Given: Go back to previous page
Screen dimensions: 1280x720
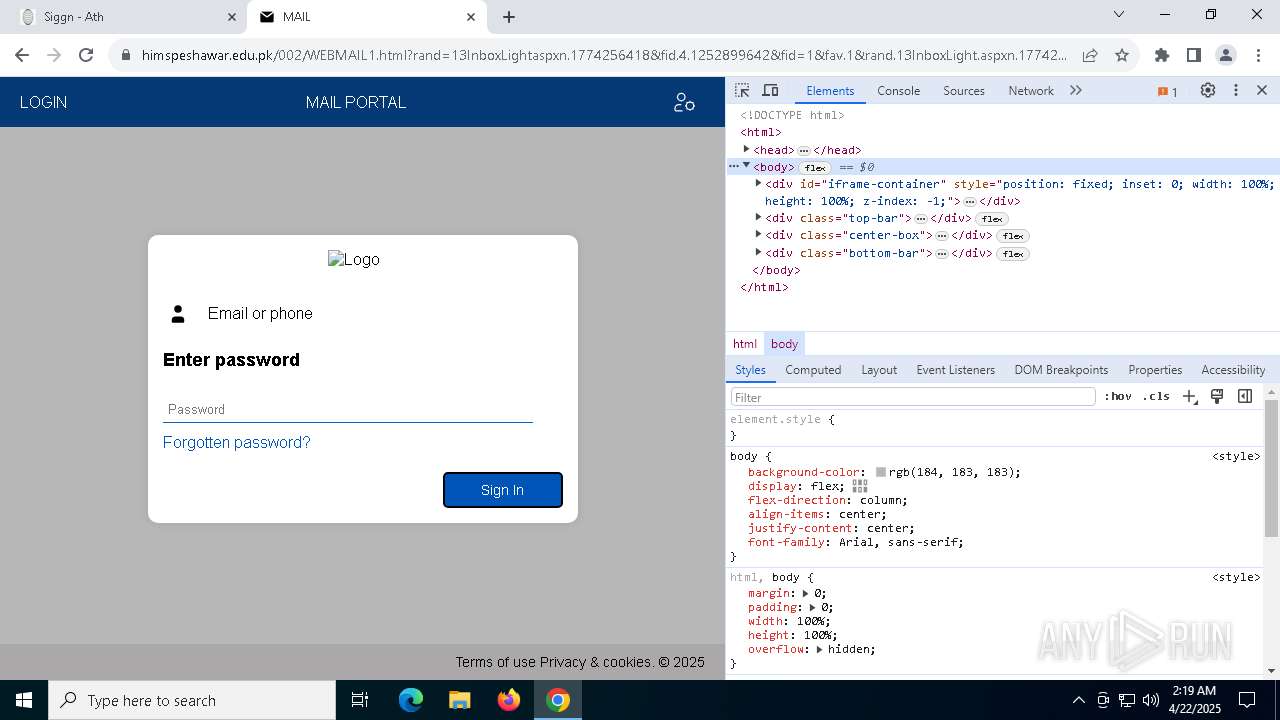Looking at the screenshot, I should click(22, 55).
